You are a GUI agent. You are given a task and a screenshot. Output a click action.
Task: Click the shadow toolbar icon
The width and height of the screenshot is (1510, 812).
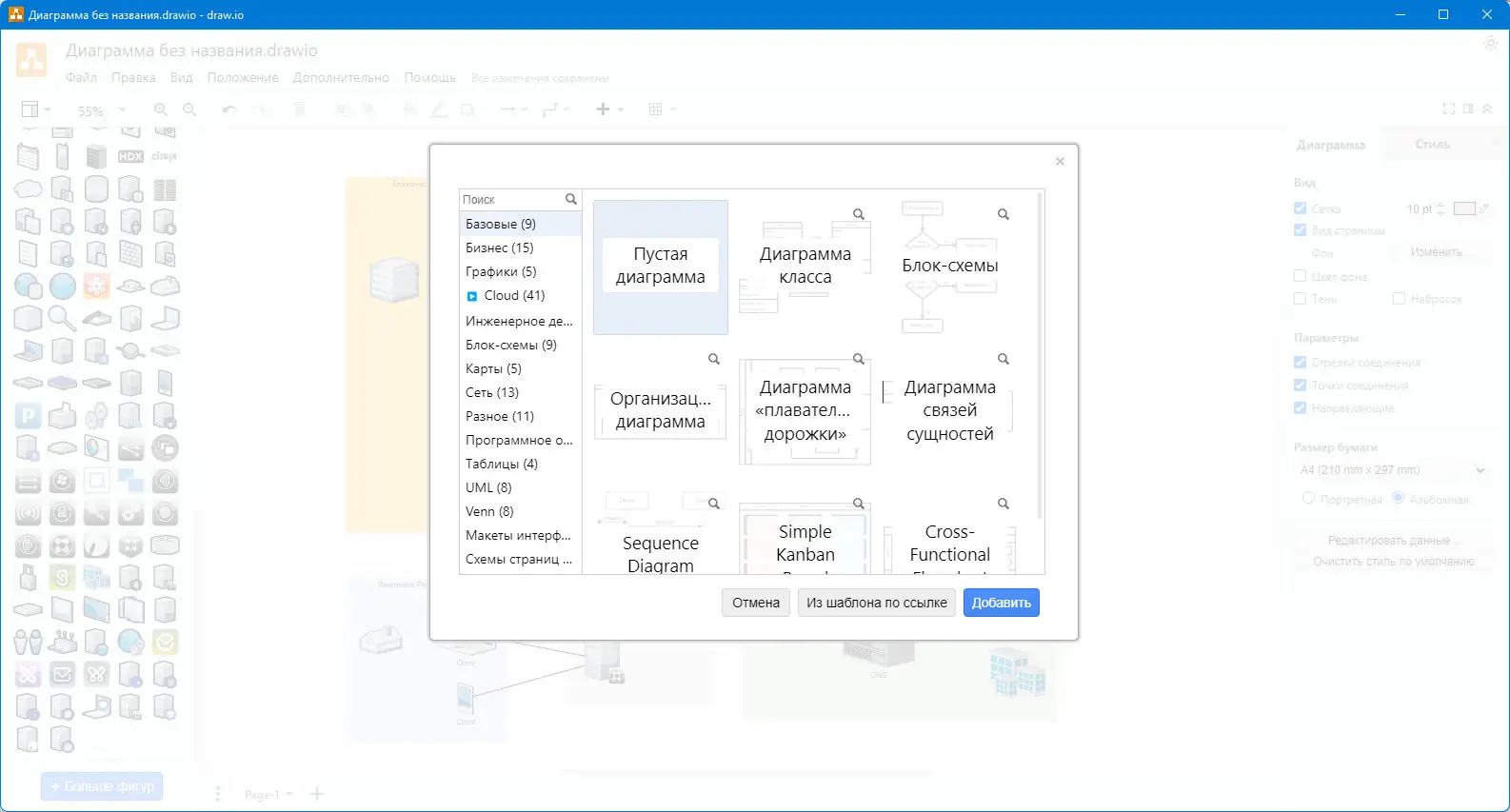467,109
